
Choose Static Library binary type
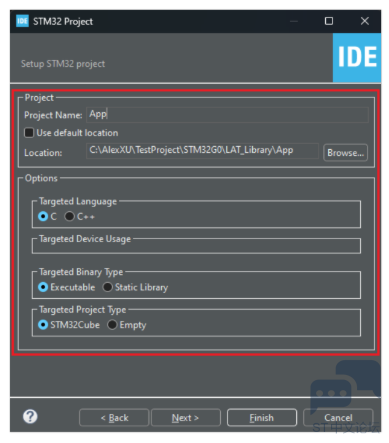[x=107, y=287]
